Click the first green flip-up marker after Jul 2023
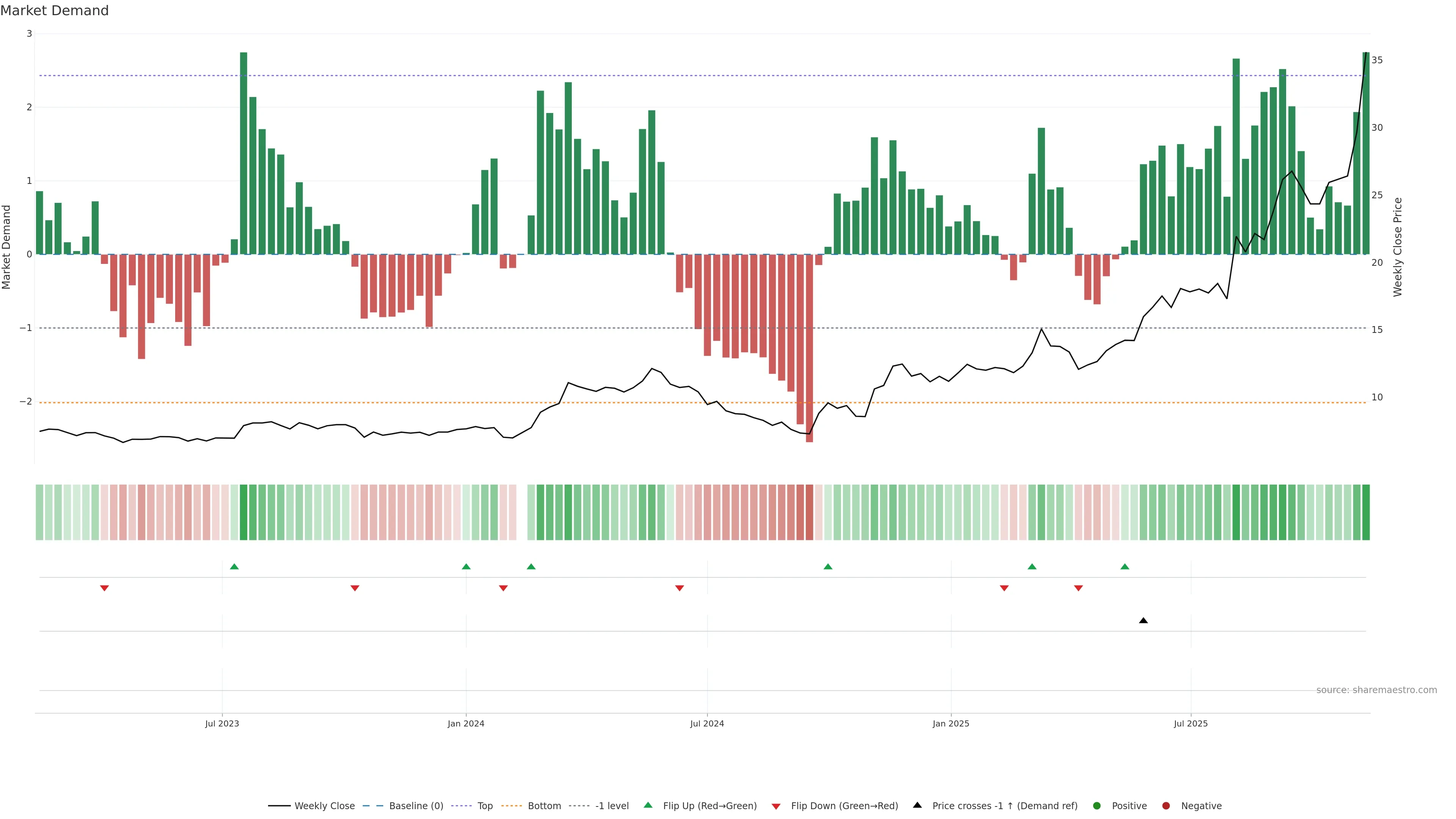This screenshot has height=819, width=1456. 235,566
